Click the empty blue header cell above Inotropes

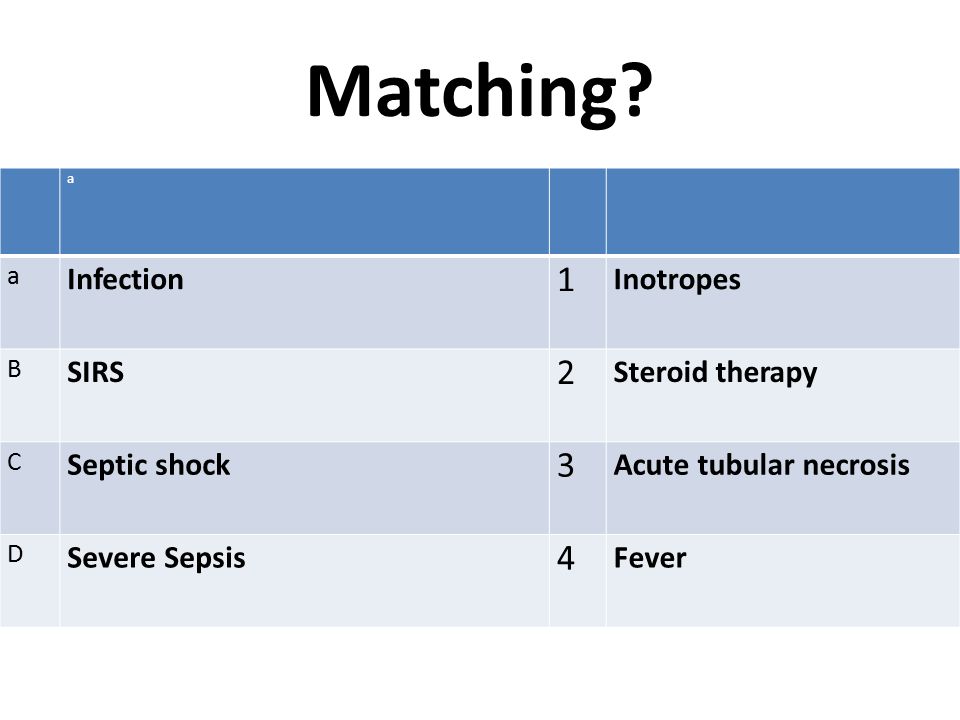783,211
